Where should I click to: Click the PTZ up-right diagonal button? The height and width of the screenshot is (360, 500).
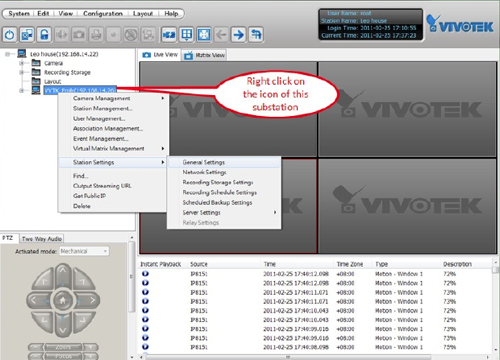83,280
